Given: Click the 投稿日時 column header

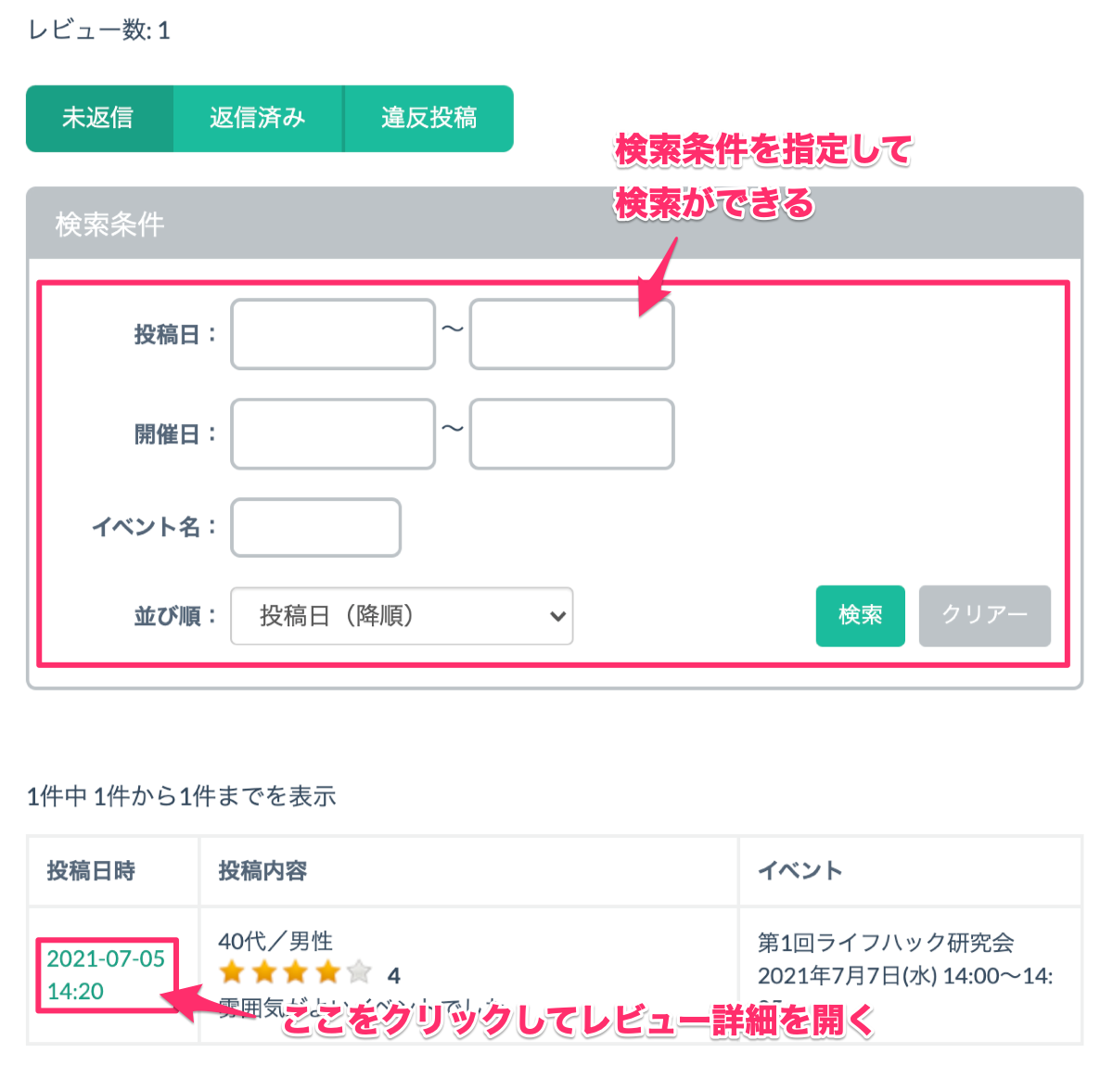Looking at the screenshot, I should pos(91,871).
